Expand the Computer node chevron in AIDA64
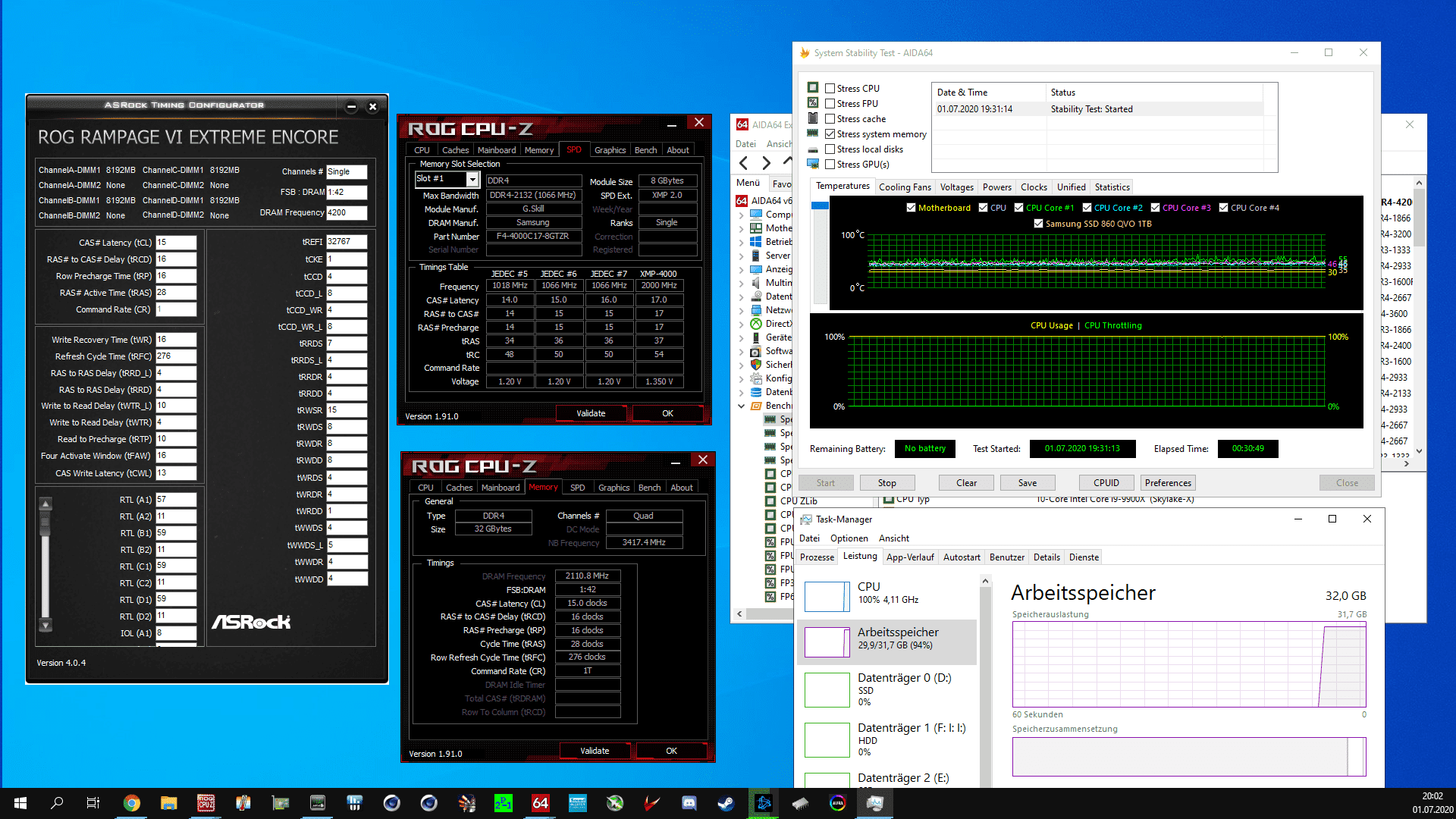Image resolution: width=1456 pixels, height=819 pixels. tap(741, 215)
